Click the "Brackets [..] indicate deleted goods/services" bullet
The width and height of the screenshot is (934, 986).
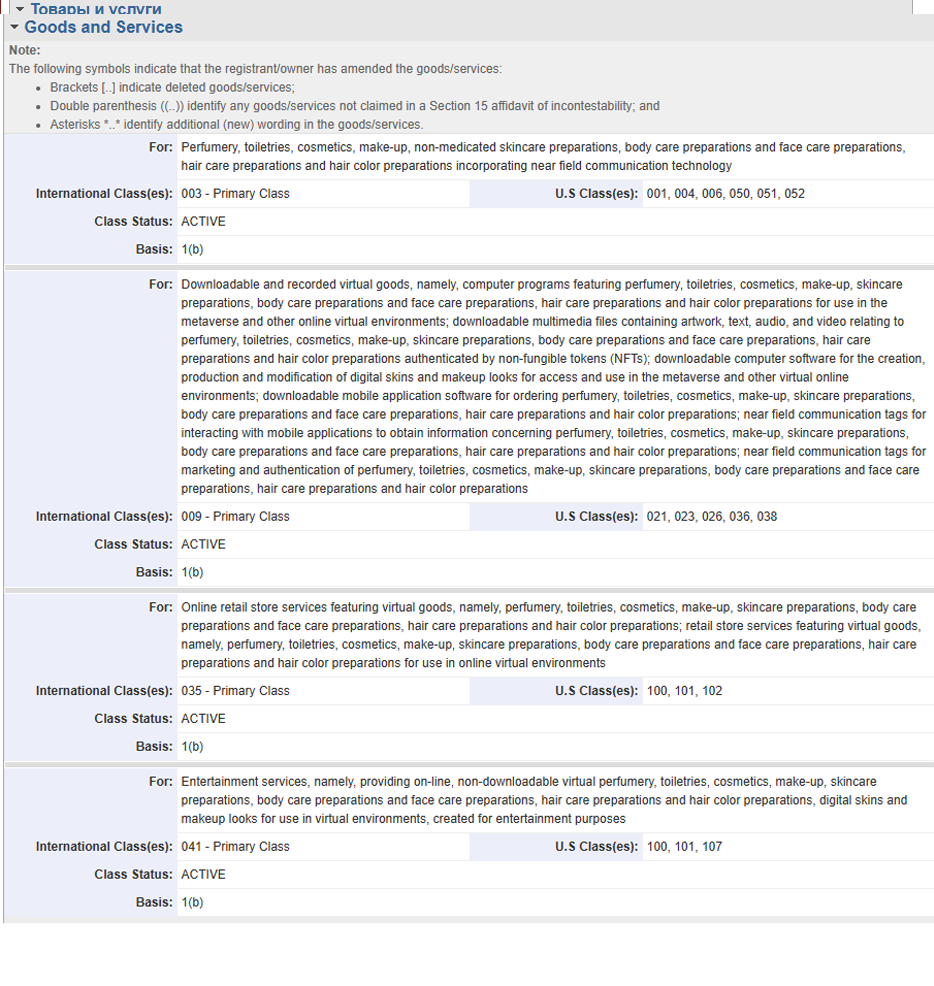tap(172, 87)
